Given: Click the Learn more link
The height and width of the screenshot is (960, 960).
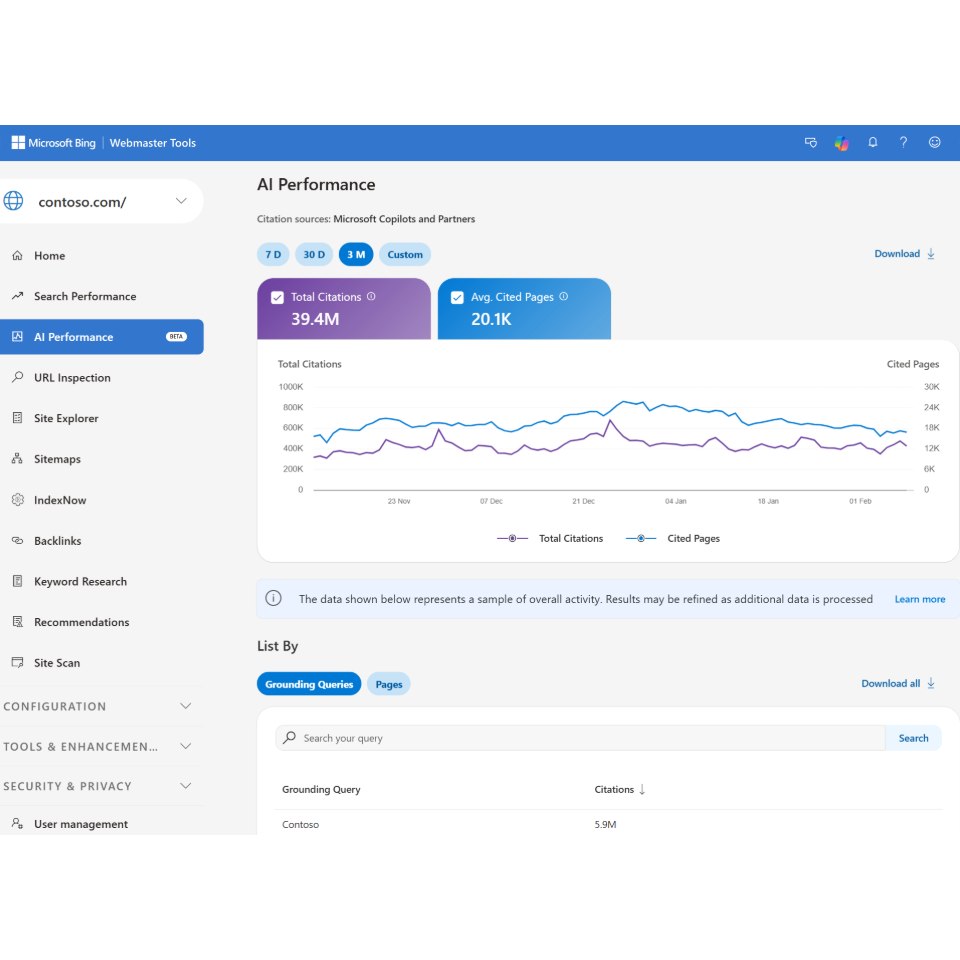Looking at the screenshot, I should (920, 599).
